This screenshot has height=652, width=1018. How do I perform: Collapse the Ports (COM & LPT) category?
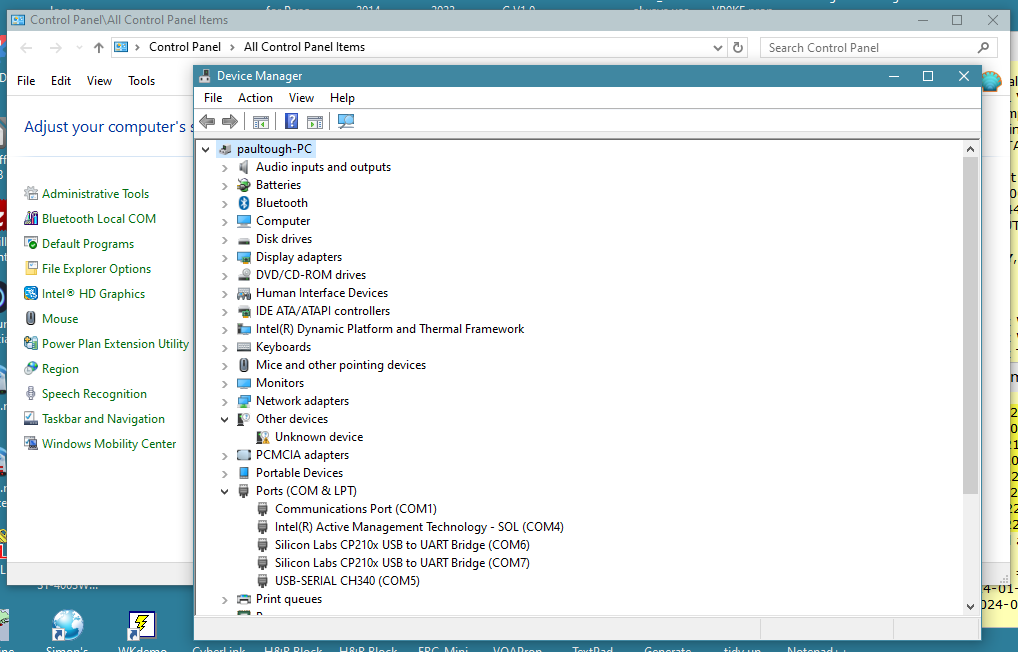(x=225, y=492)
